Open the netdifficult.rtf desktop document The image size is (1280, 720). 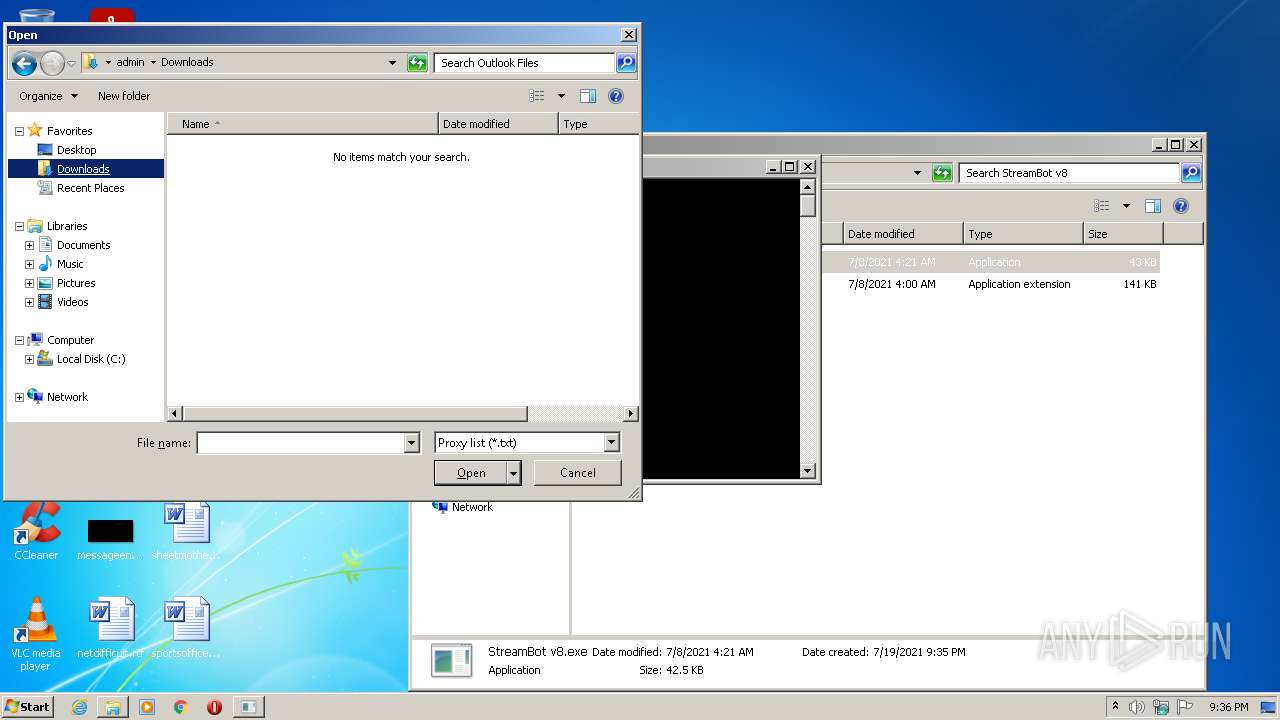point(110,629)
